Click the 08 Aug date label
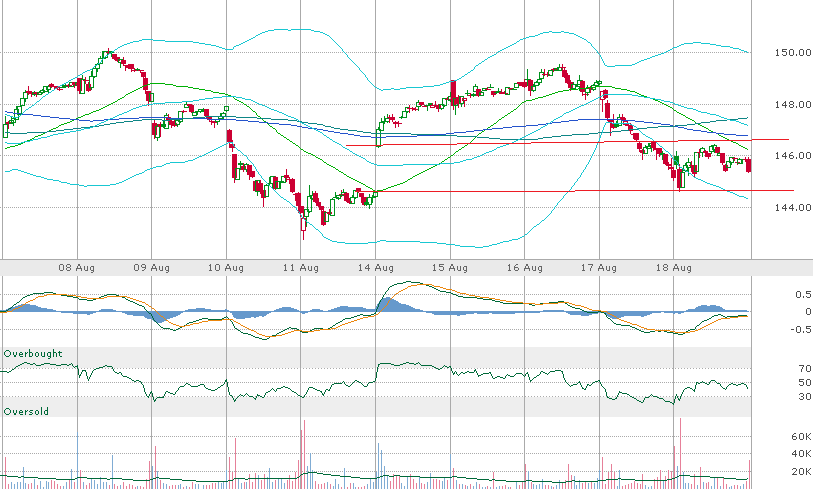This screenshot has height=489, width=813. click(x=77, y=268)
